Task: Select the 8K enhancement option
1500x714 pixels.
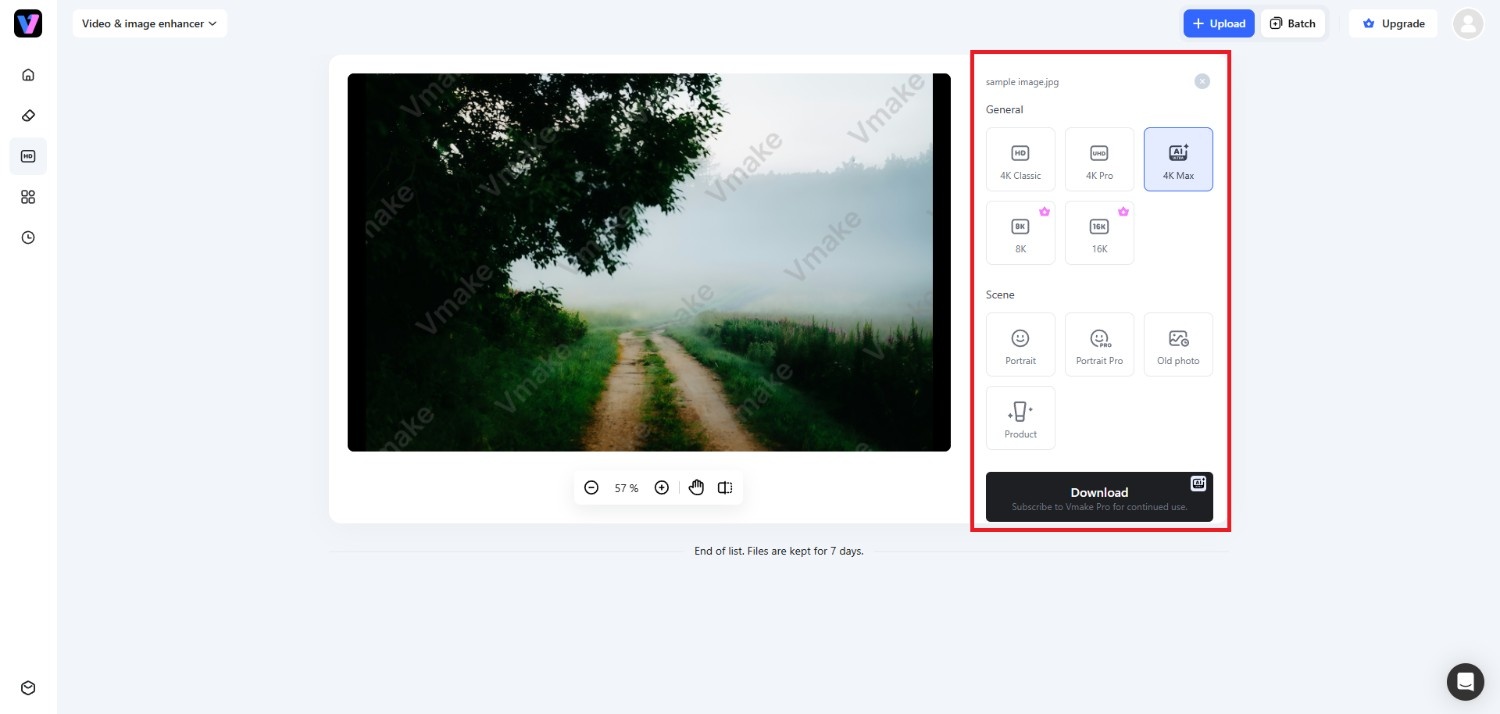Action: click(1020, 233)
